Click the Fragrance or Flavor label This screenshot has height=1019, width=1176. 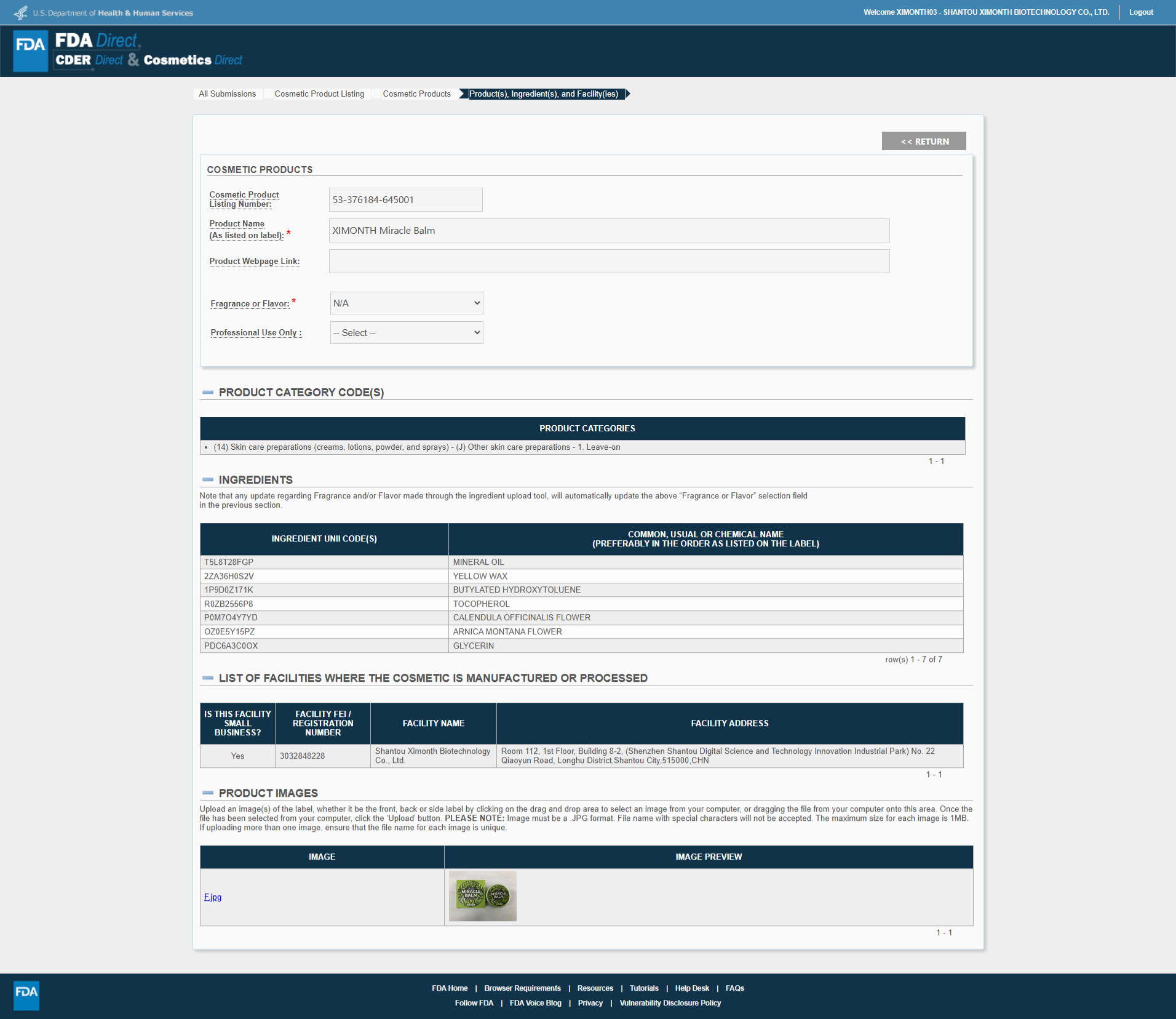pos(250,304)
